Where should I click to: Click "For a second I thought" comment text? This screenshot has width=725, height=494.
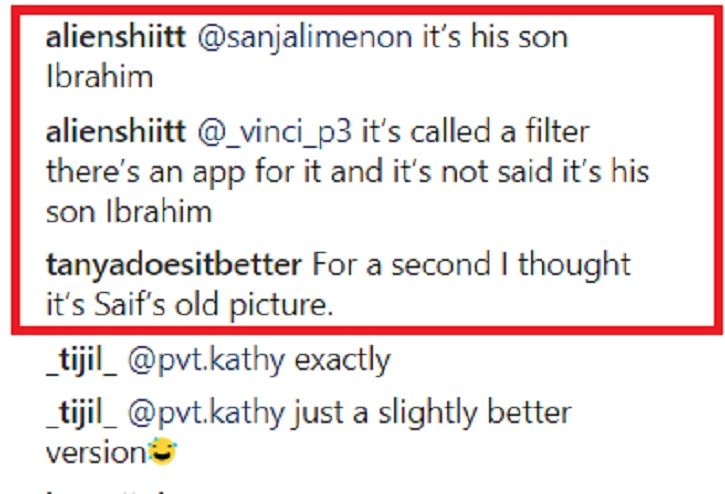(x=472, y=266)
